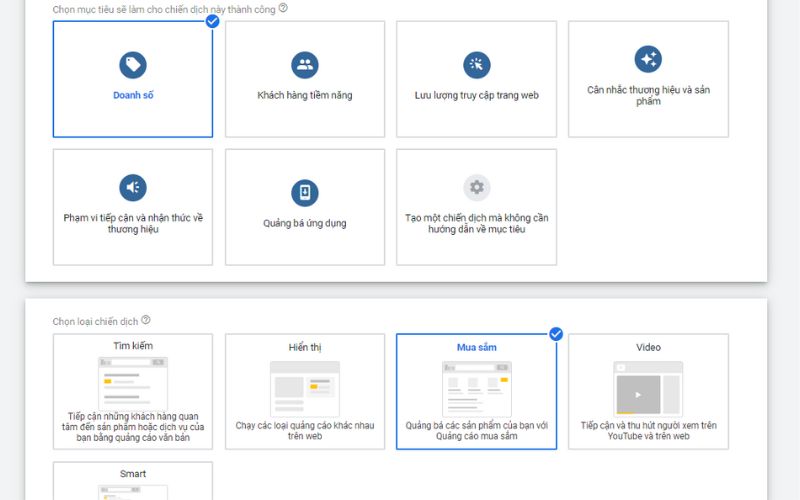
Task: Click the gear icon for campaign without goal
Action: (x=477, y=187)
